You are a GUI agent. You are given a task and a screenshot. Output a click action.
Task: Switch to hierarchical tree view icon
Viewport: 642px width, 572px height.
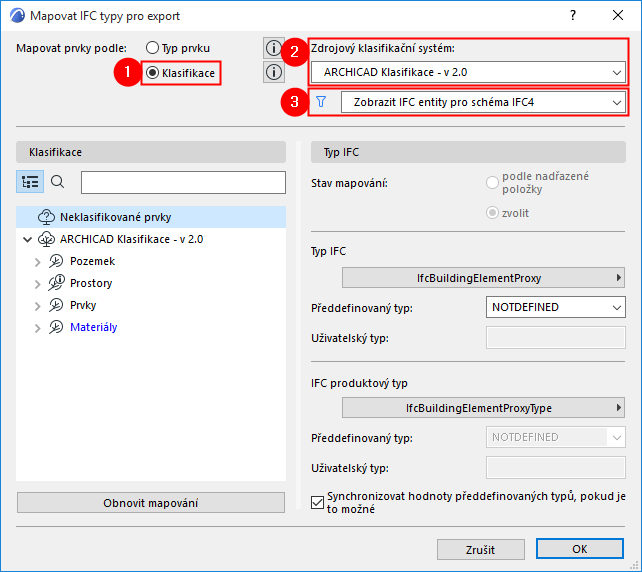pyautogui.click(x=30, y=181)
